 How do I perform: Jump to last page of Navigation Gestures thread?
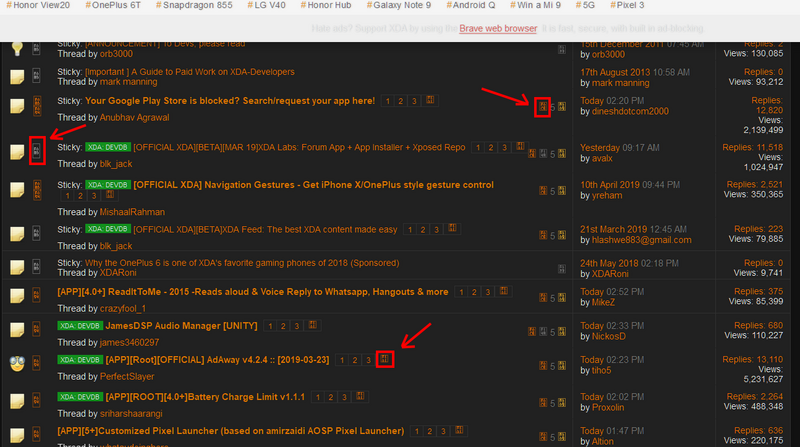pos(110,195)
